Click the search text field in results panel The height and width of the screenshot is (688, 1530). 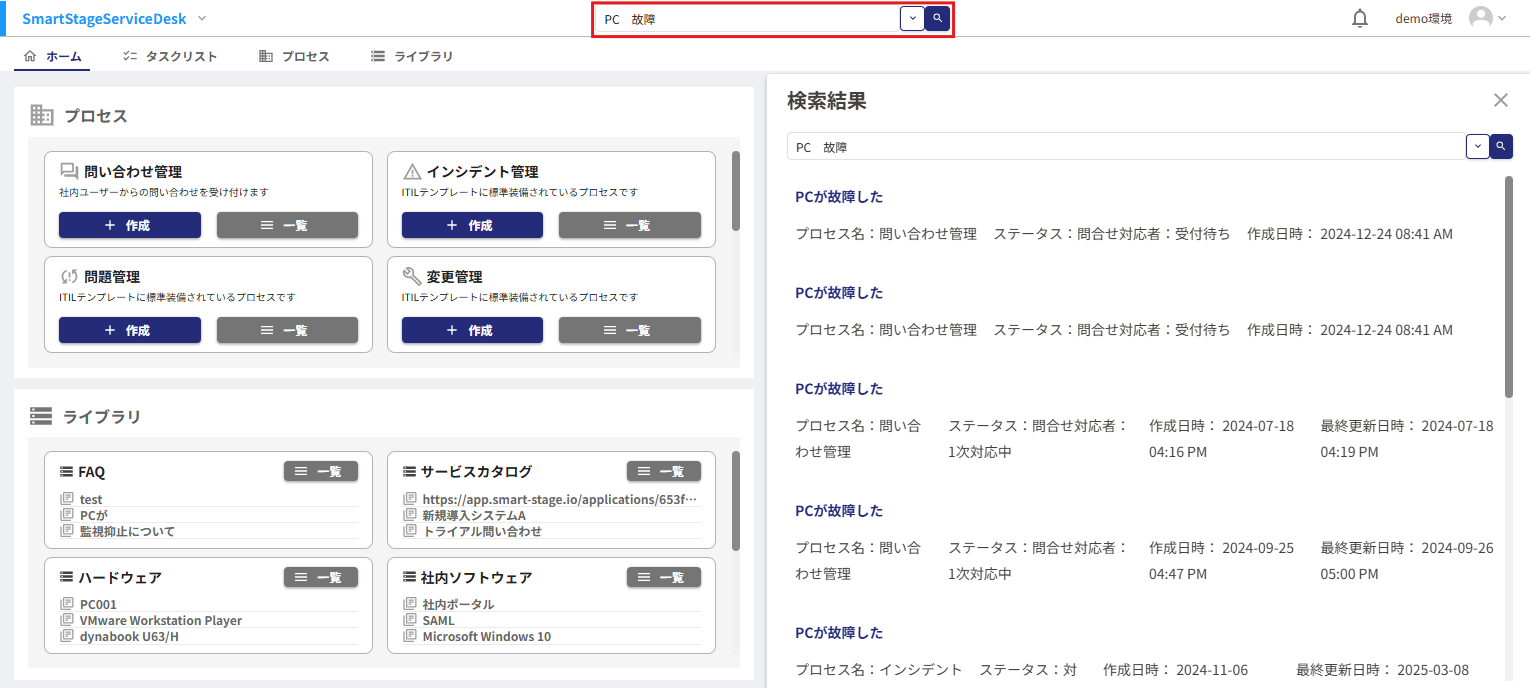tap(1125, 147)
